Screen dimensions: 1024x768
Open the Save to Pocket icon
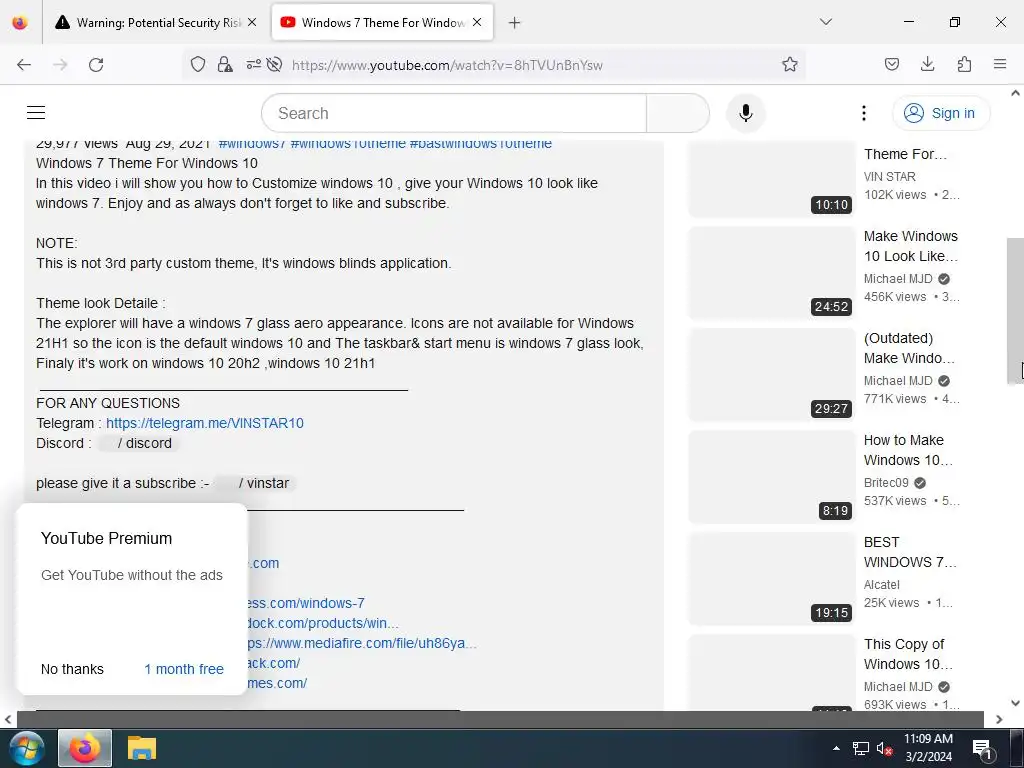[891, 64]
